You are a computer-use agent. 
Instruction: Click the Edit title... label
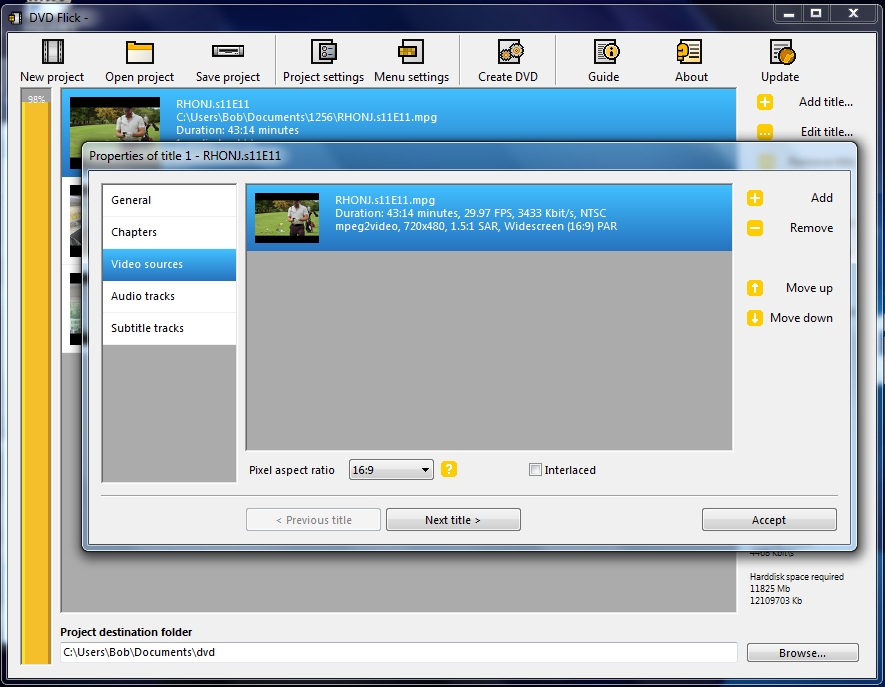click(x=826, y=132)
